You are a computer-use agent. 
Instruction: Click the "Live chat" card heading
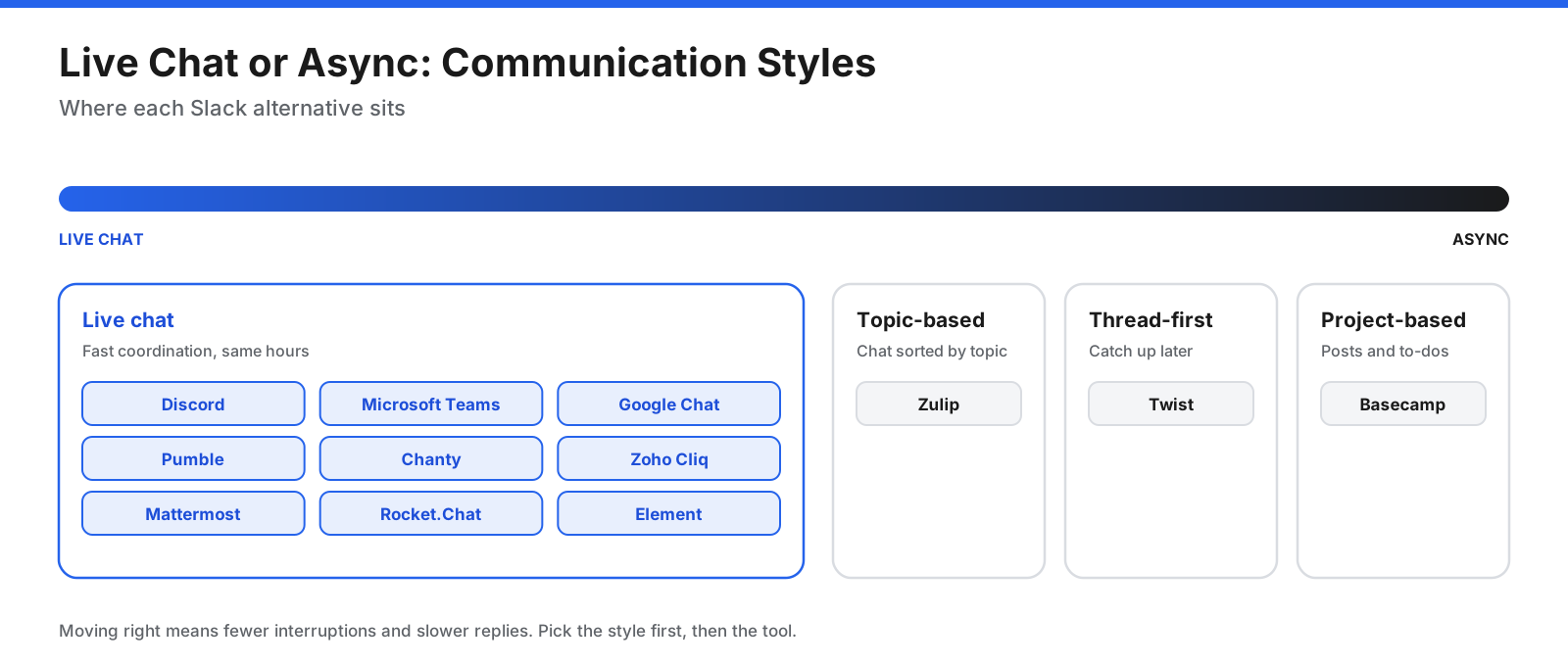pyautogui.click(x=128, y=320)
